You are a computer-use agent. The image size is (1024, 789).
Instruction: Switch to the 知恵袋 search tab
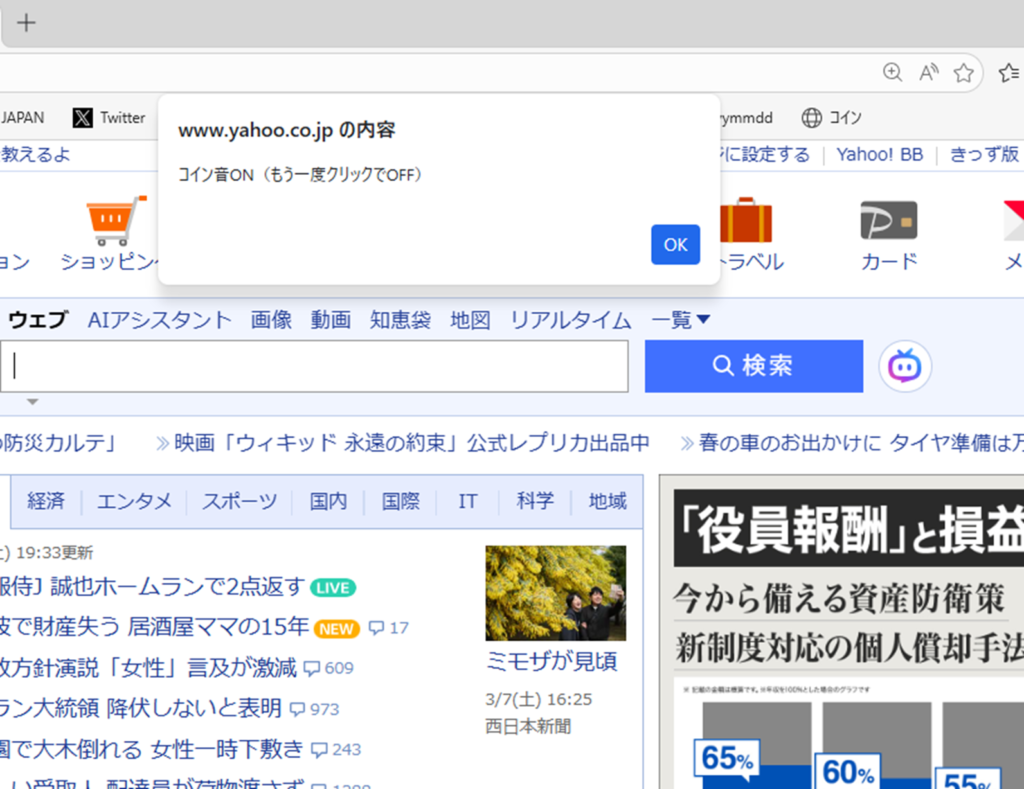400,320
